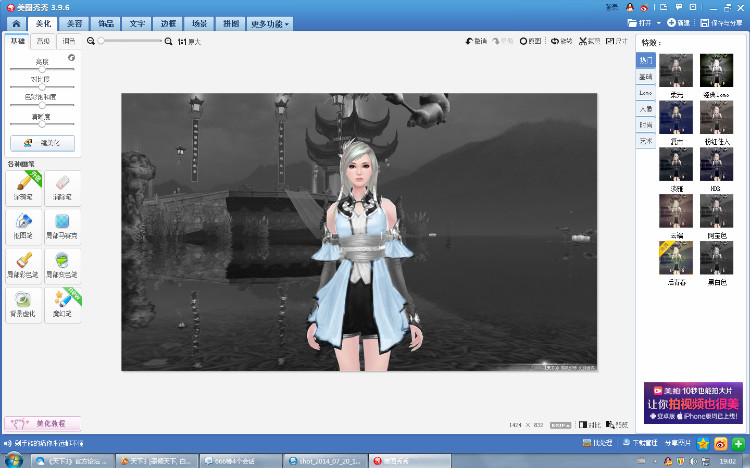Click the zoom slider handle

pyautogui.click(x=101, y=41)
